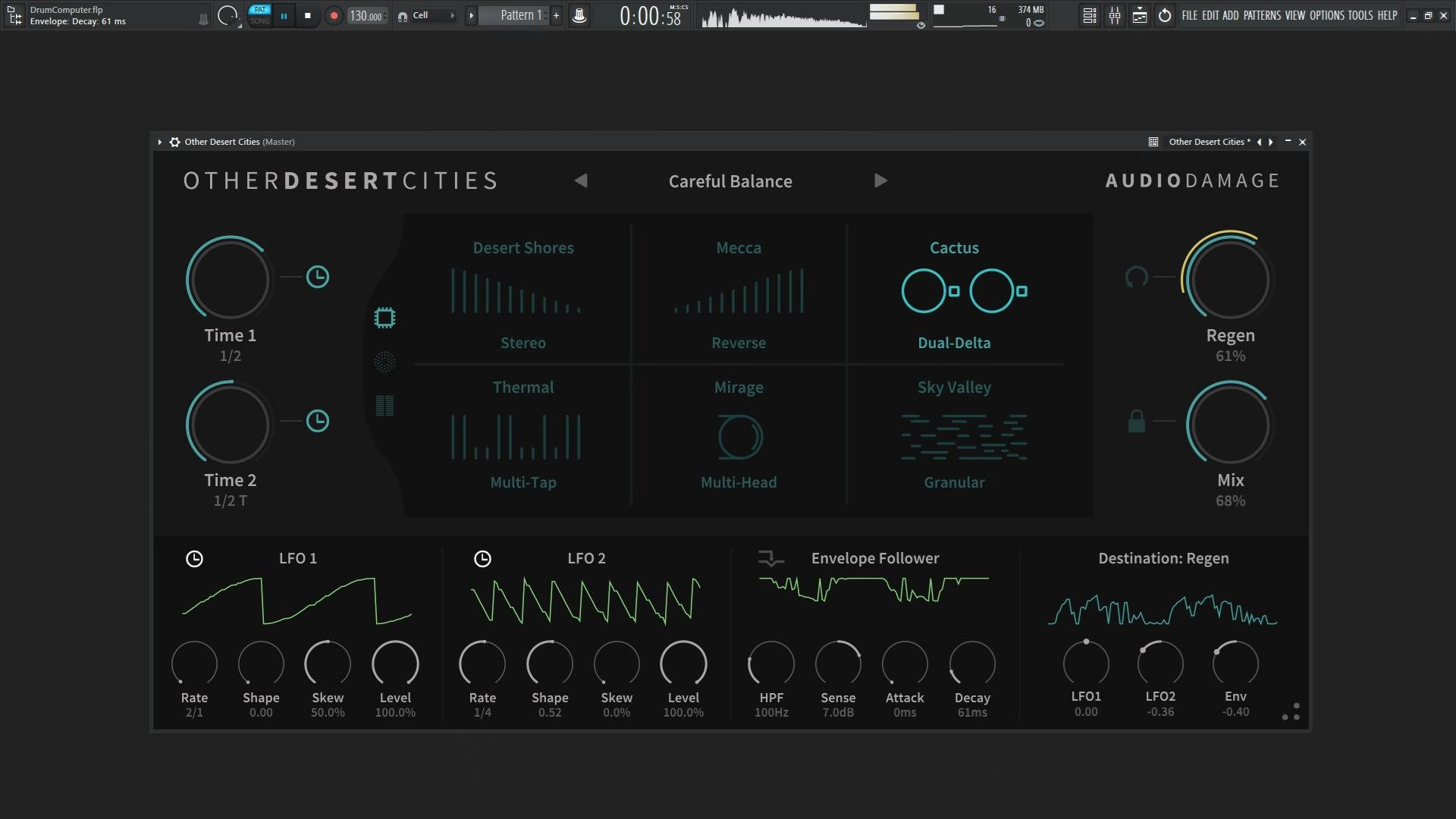Open plugin wrapper settings gear

pyautogui.click(x=174, y=142)
